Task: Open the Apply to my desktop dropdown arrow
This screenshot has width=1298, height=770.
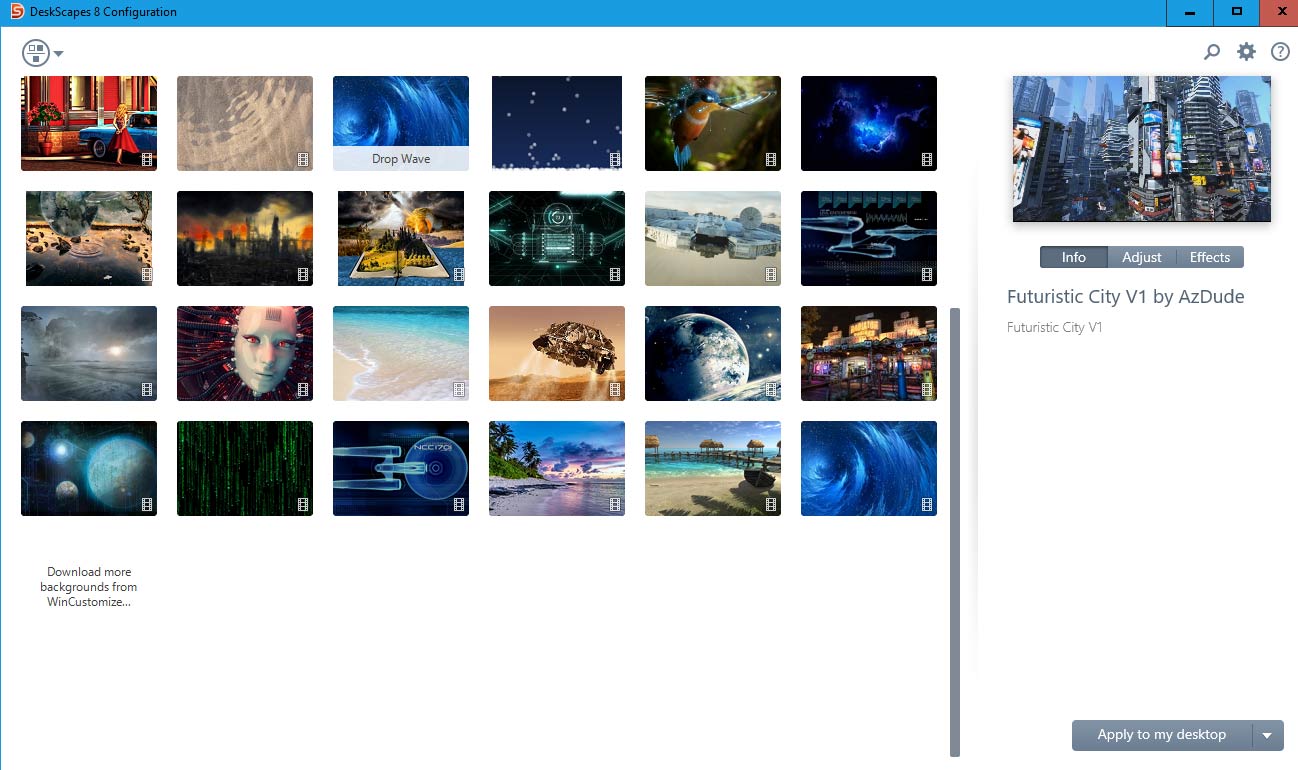Action: click(x=1268, y=735)
